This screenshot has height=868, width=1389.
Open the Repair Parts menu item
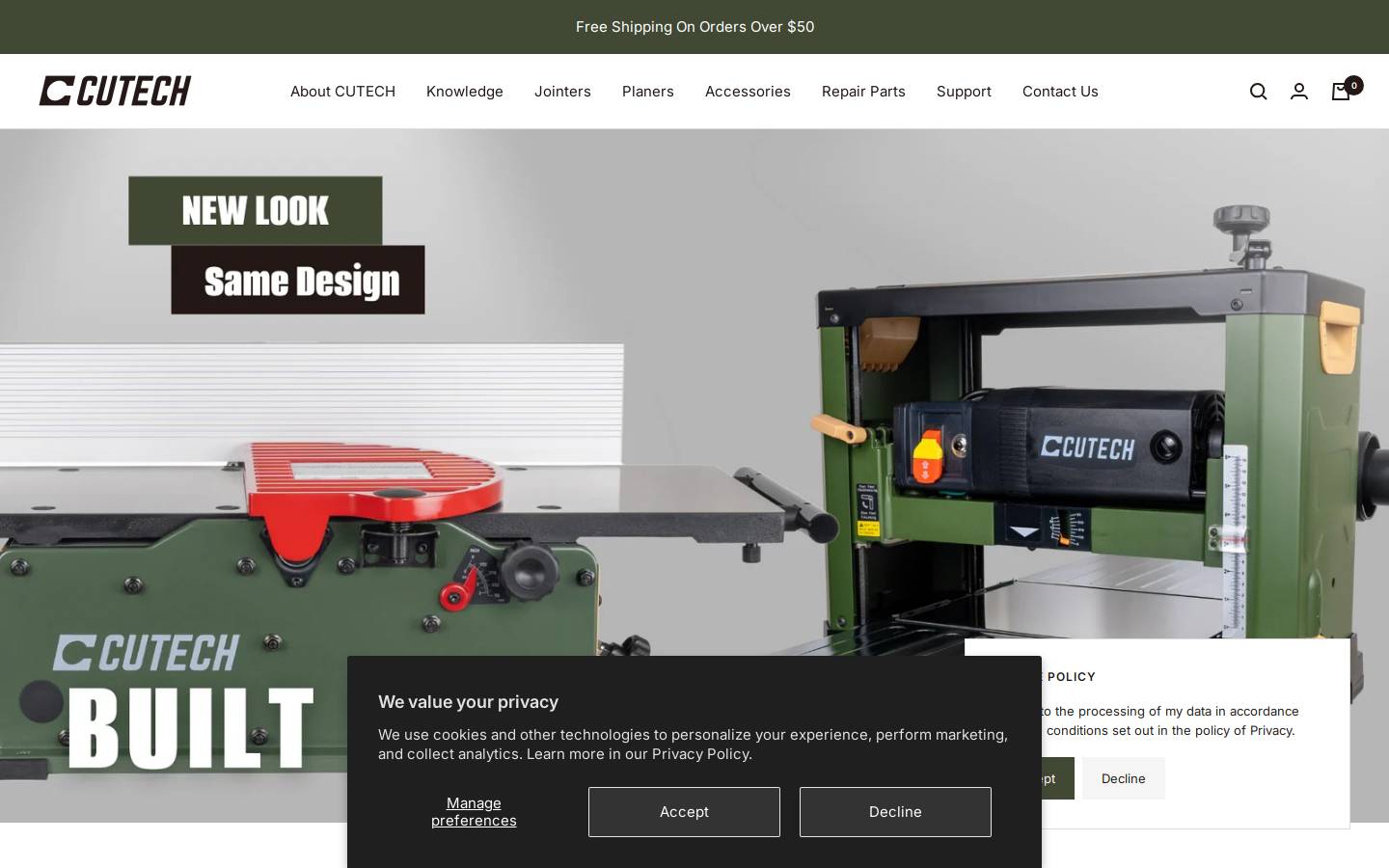[863, 92]
